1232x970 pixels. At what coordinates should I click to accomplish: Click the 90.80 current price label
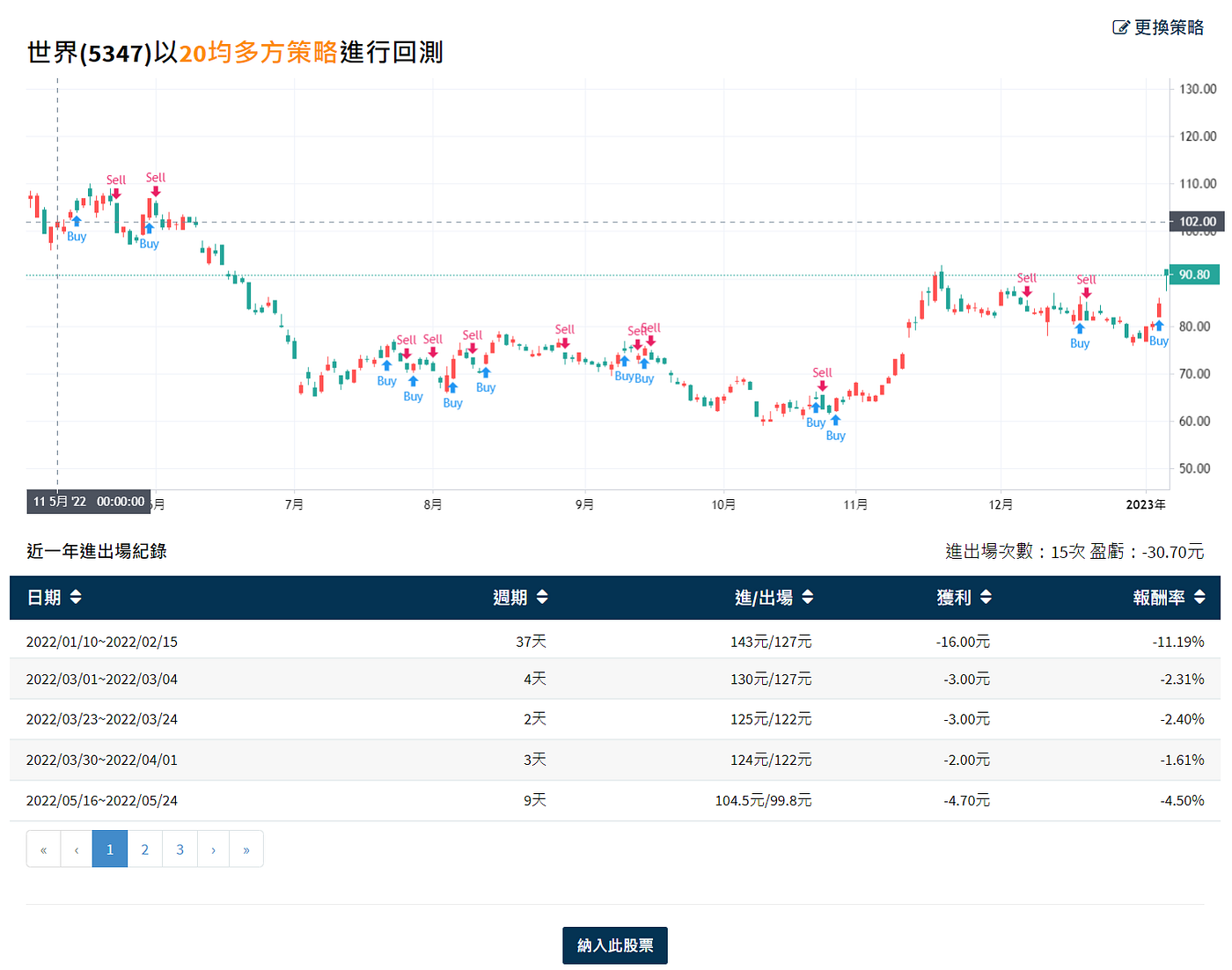click(x=1194, y=275)
